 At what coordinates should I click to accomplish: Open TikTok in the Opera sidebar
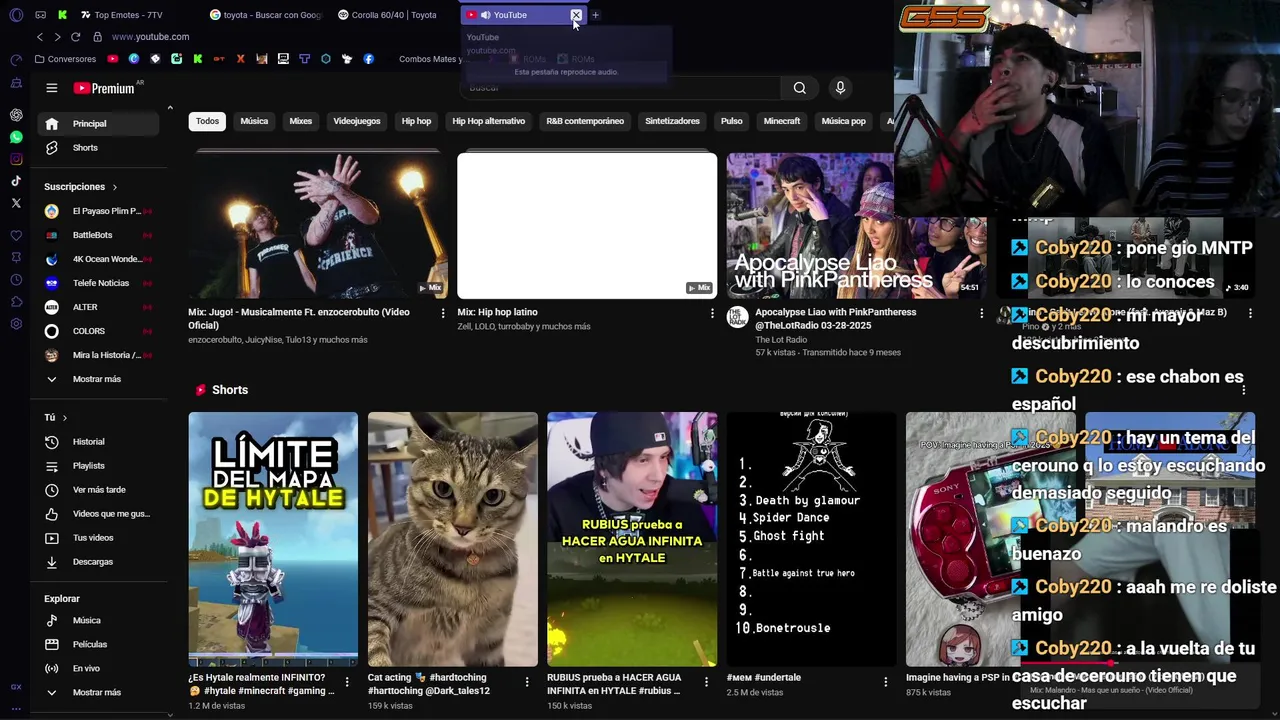point(16,181)
